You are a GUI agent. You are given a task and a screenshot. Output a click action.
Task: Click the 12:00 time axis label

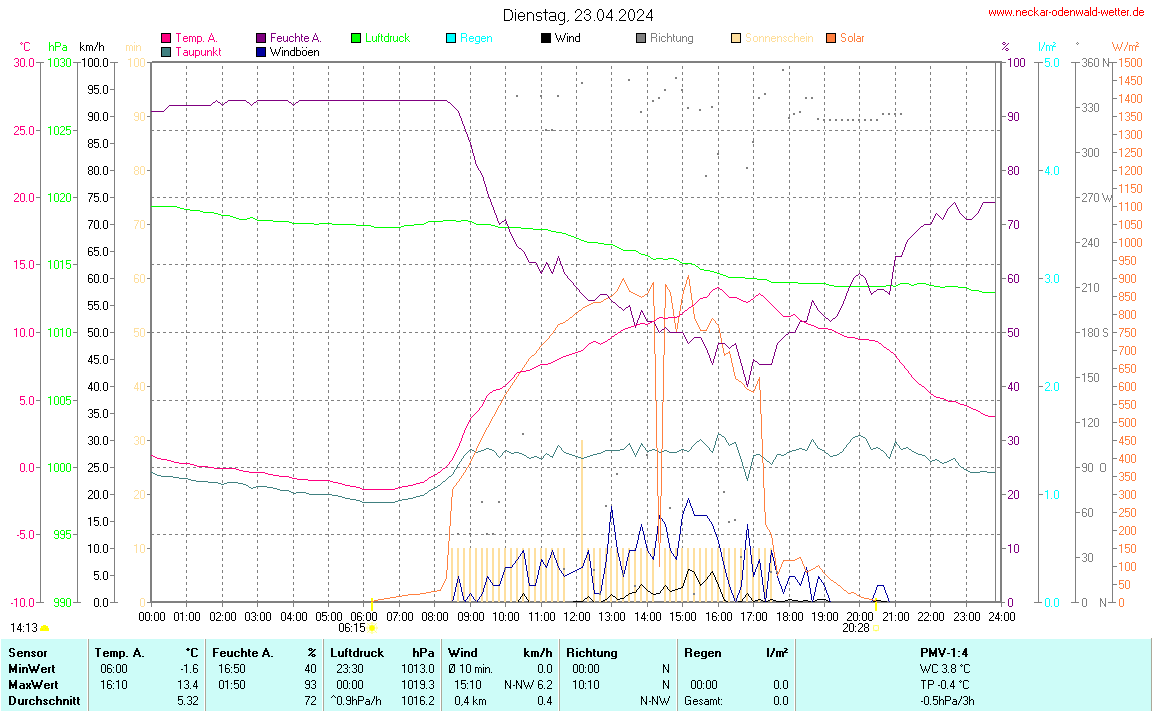577,616
